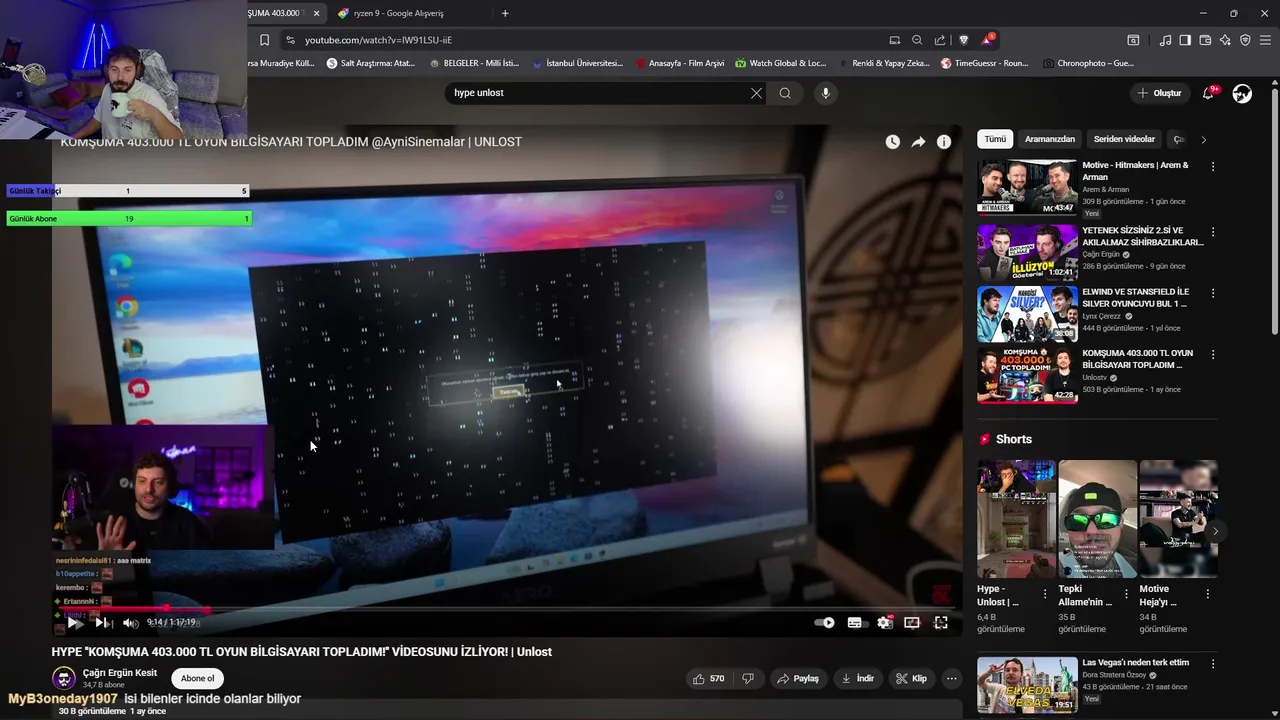The image size is (1280, 720).
Task: Click the zoom magnifier in address bar
Action: [x=917, y=40]
